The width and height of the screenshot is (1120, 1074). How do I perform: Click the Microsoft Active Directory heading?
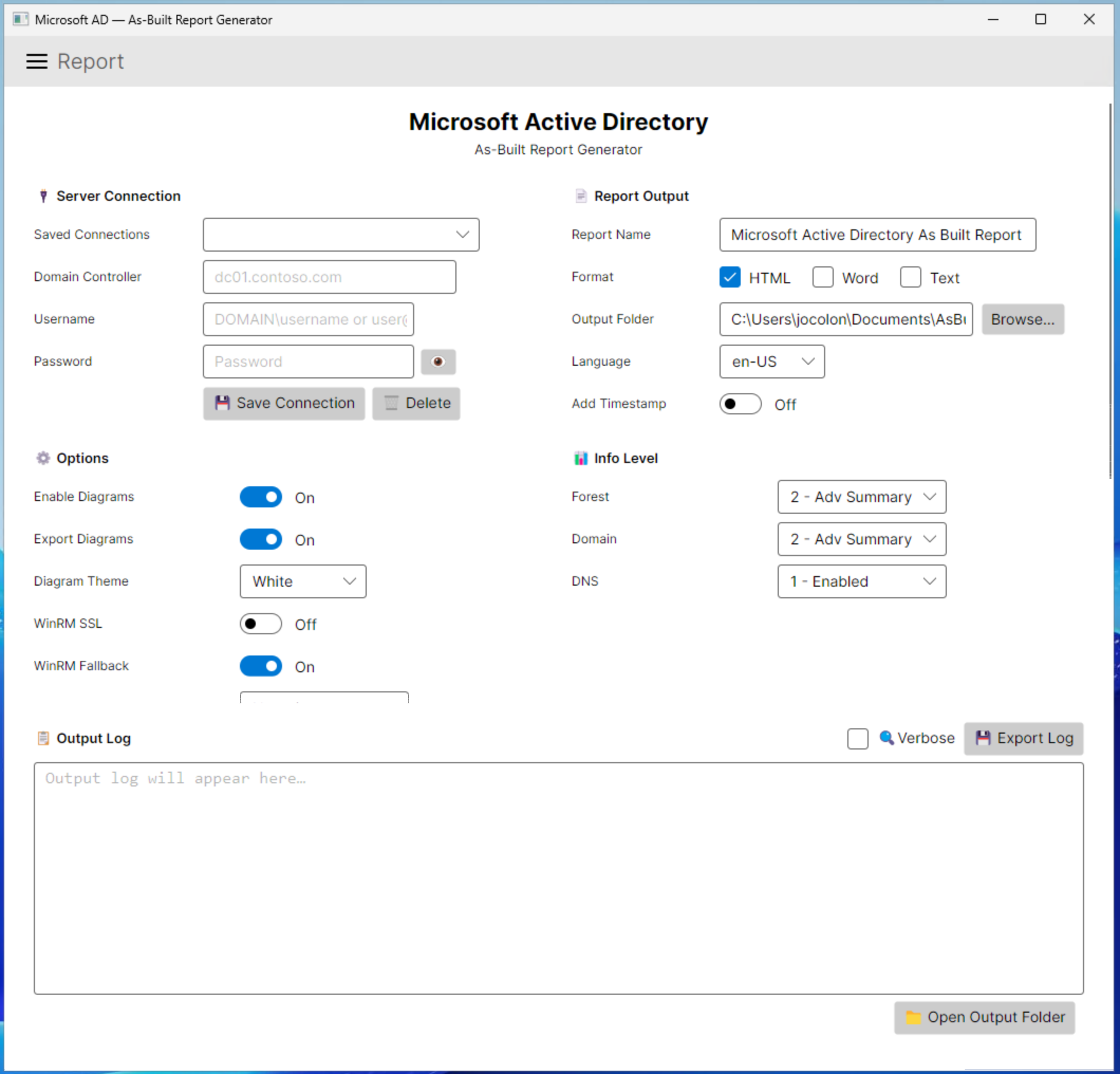tap(558, 121)
